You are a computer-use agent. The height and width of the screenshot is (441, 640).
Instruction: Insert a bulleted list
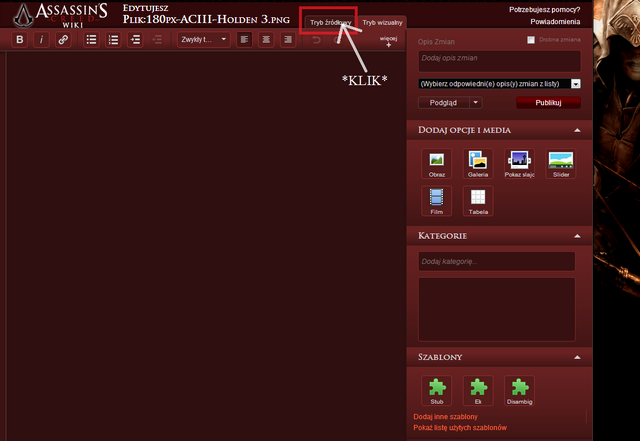coord(91,40)
